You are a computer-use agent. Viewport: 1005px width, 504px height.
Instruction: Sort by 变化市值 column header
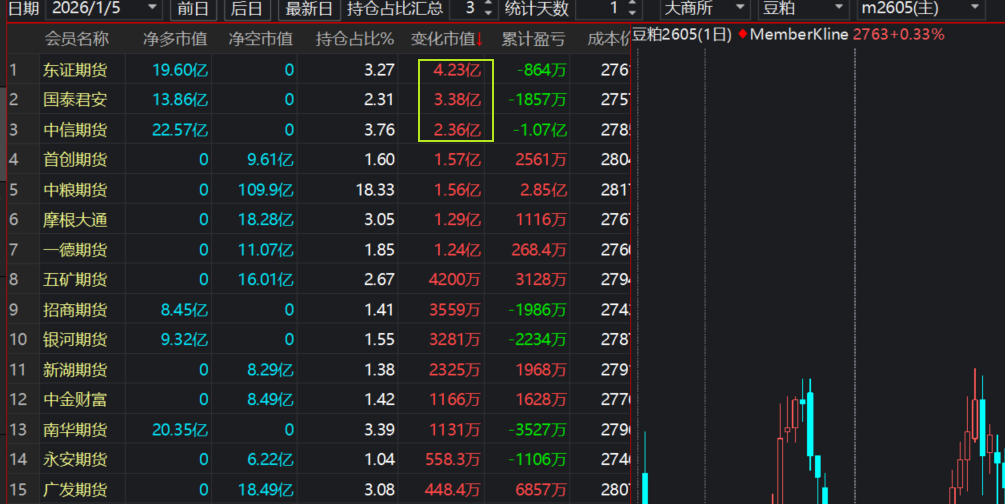pyautogui.click(x=447, y=41)
